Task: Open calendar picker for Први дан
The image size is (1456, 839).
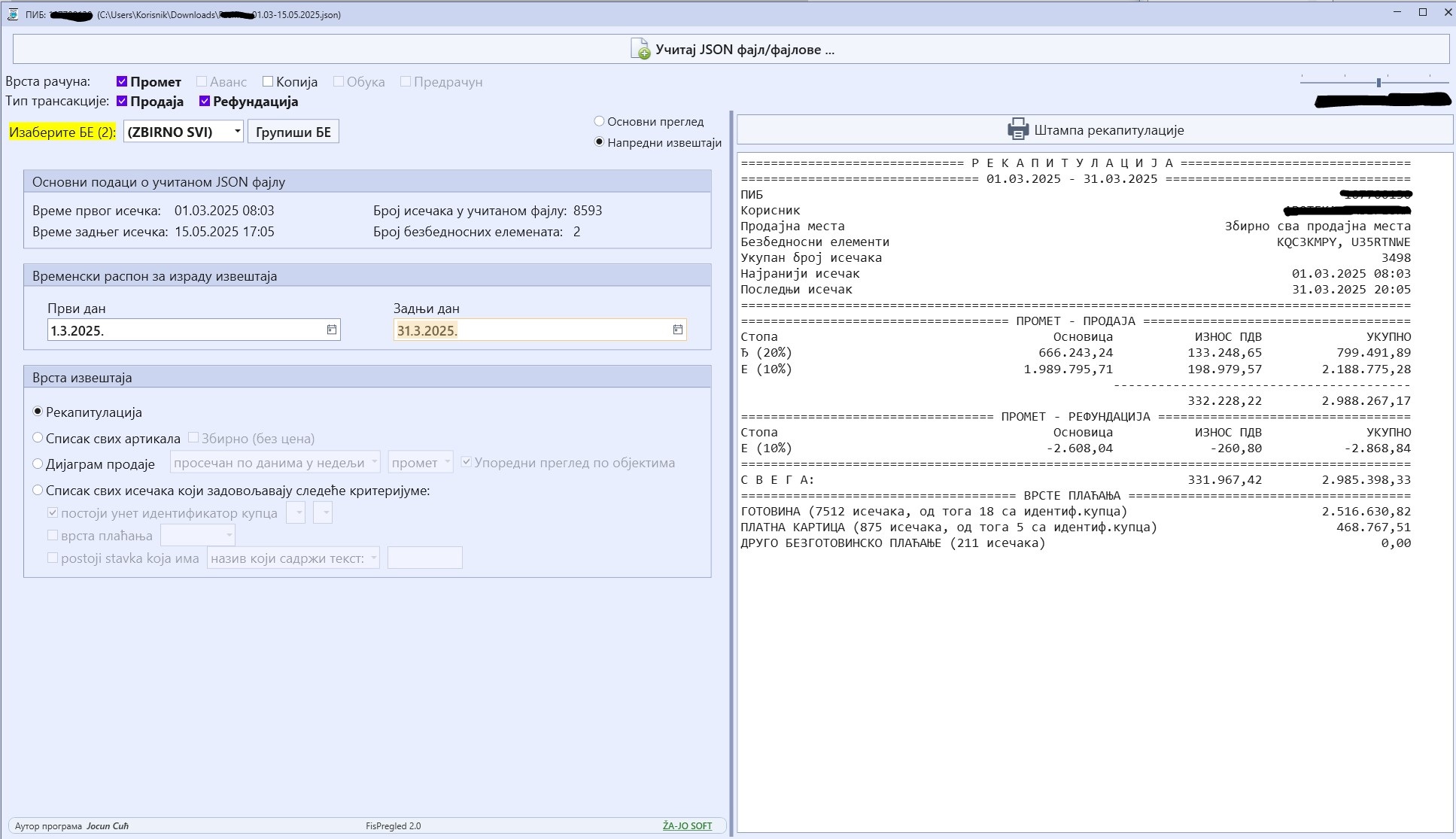Action: click(332, 330)
